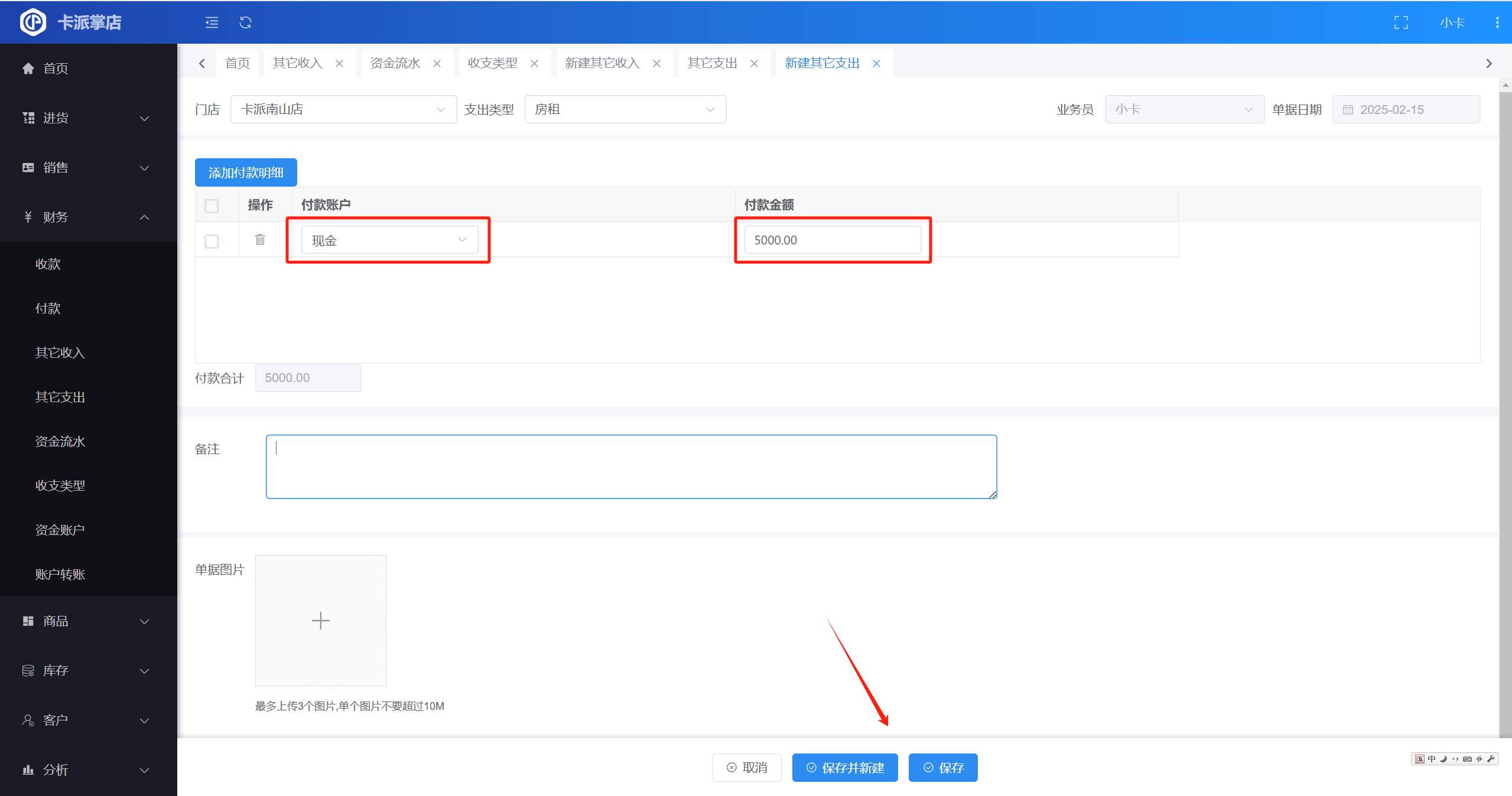The width and height of the screenshot is (1512, 796).
Task: Click the 添加付款明细 button
Action: [x=246, y=172]
